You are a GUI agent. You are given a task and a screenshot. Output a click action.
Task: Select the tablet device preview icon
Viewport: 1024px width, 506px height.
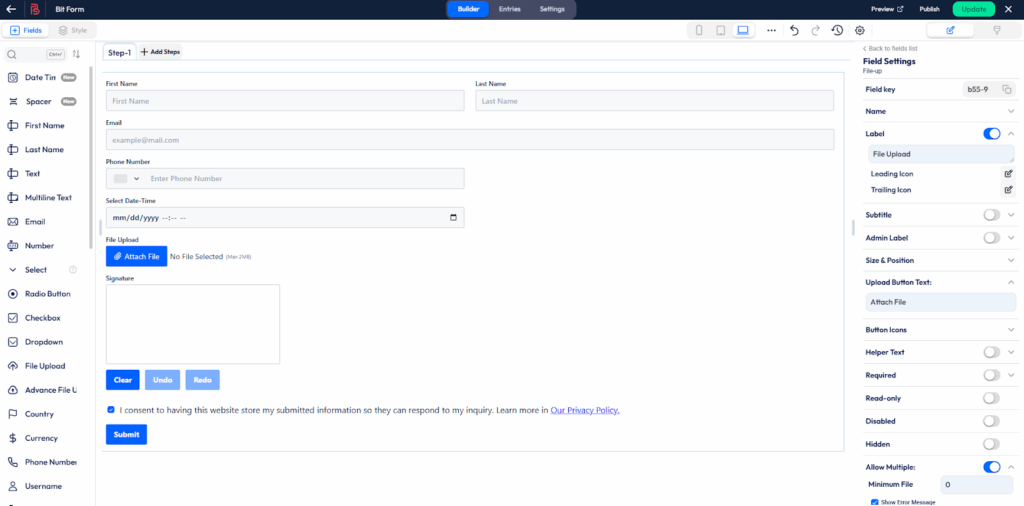[x=720, y=30]
